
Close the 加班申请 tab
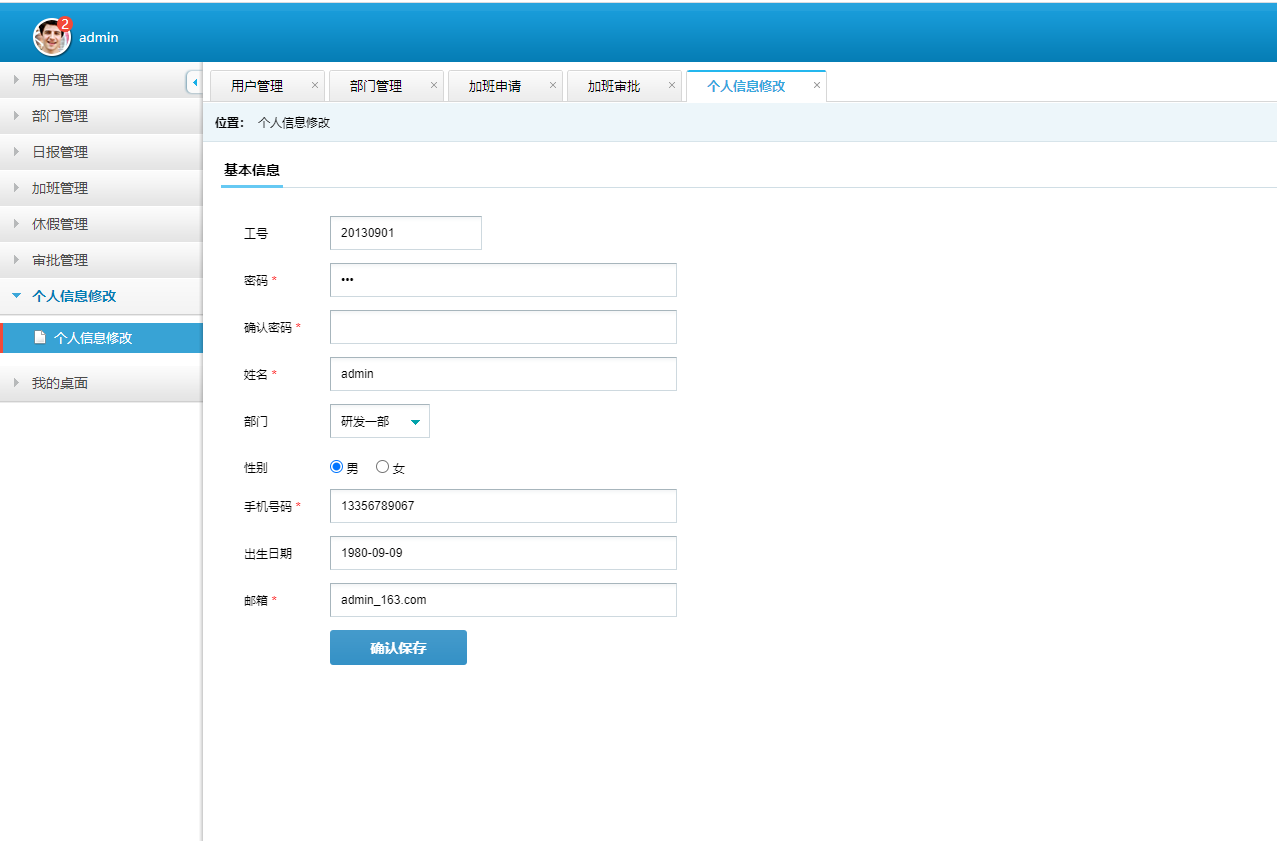553,86
